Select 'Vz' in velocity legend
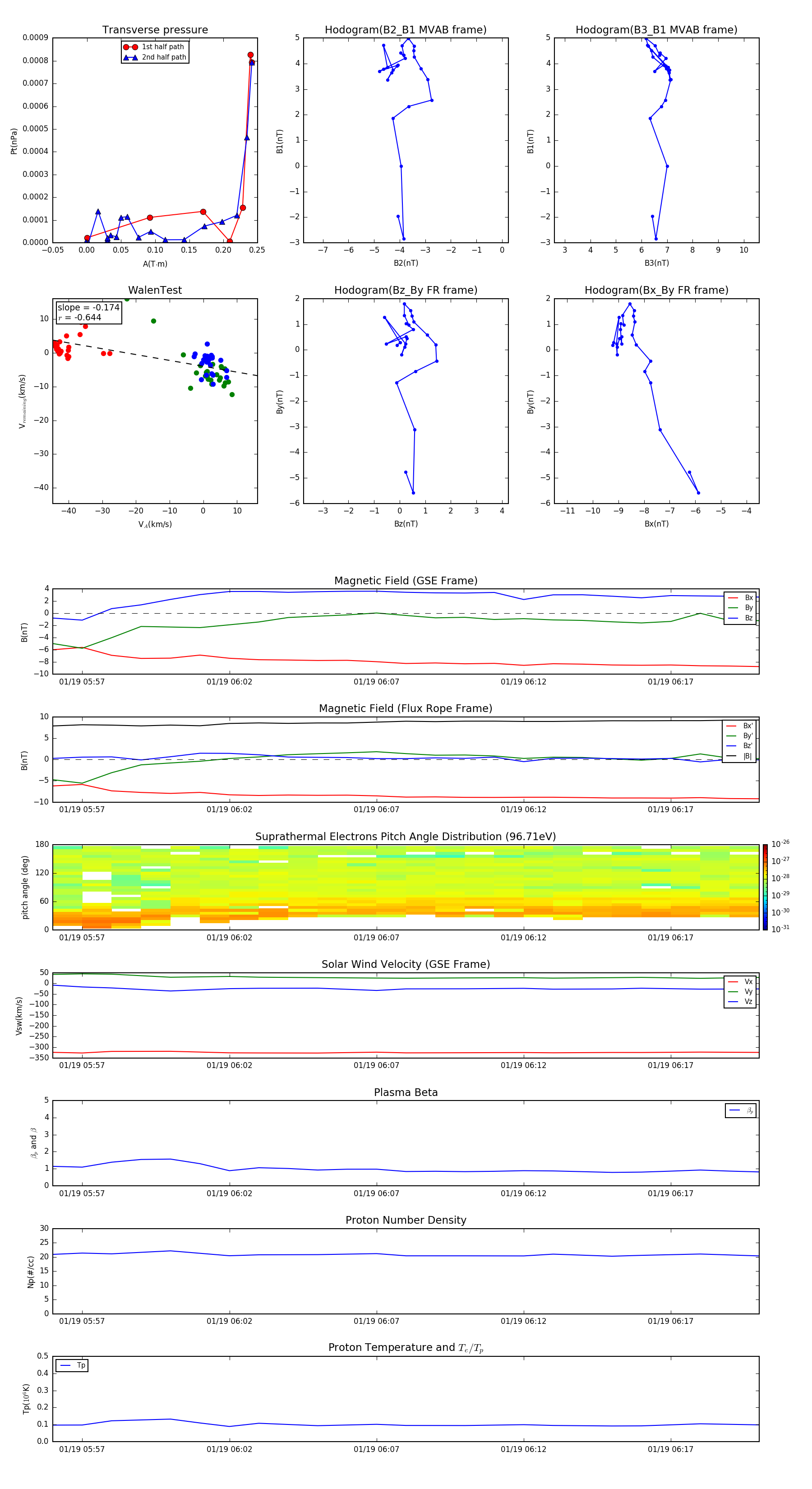 click(x=740, y=1002)
